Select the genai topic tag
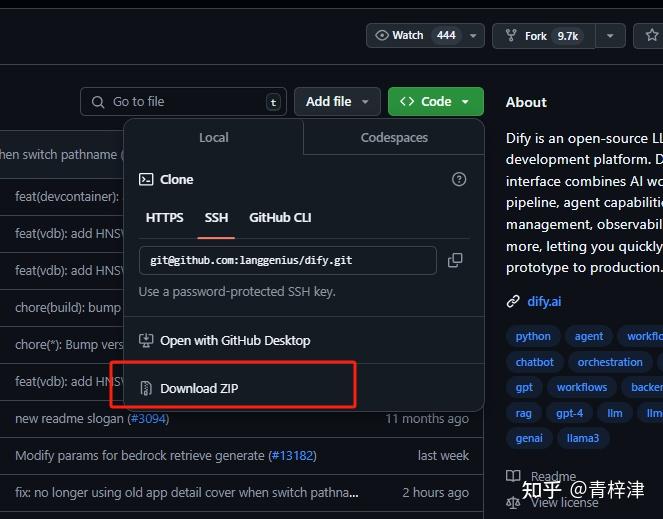Image resolution: width=663 pixels, height=519 pixels. [529, 439]
